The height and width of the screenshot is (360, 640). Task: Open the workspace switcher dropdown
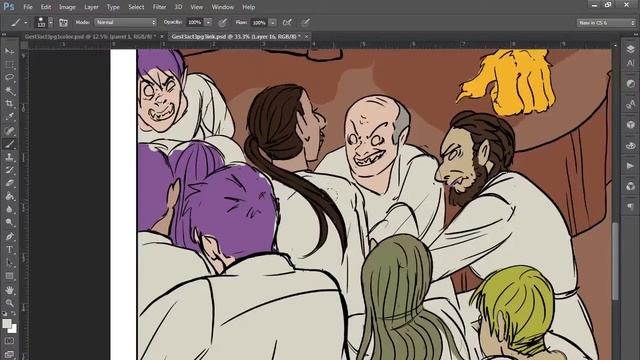point(606,22)
